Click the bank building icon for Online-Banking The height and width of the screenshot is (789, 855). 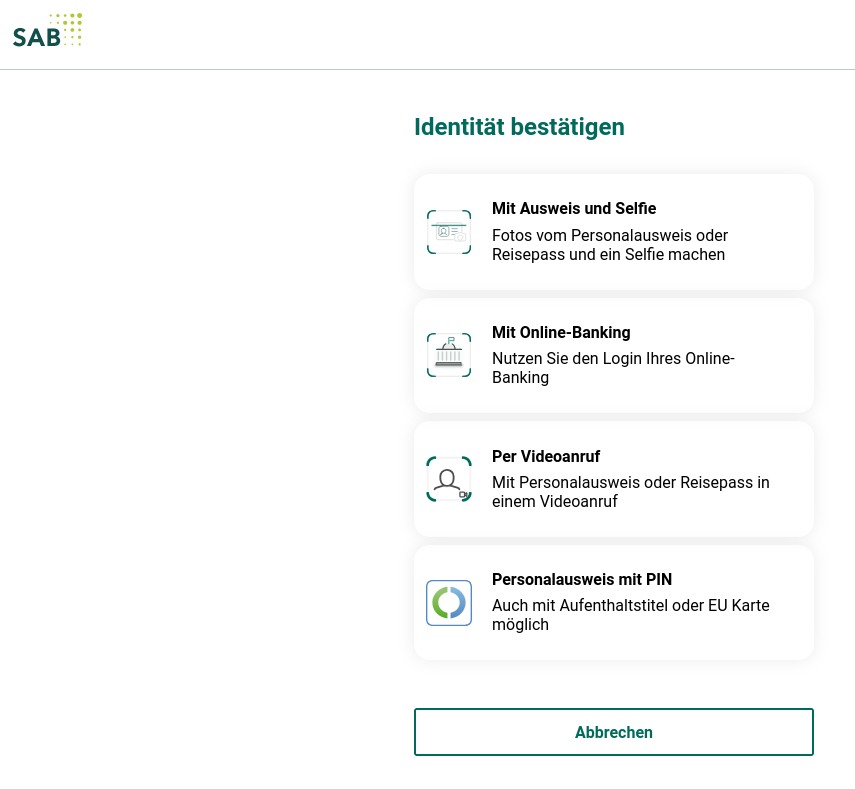pos(449,355)
